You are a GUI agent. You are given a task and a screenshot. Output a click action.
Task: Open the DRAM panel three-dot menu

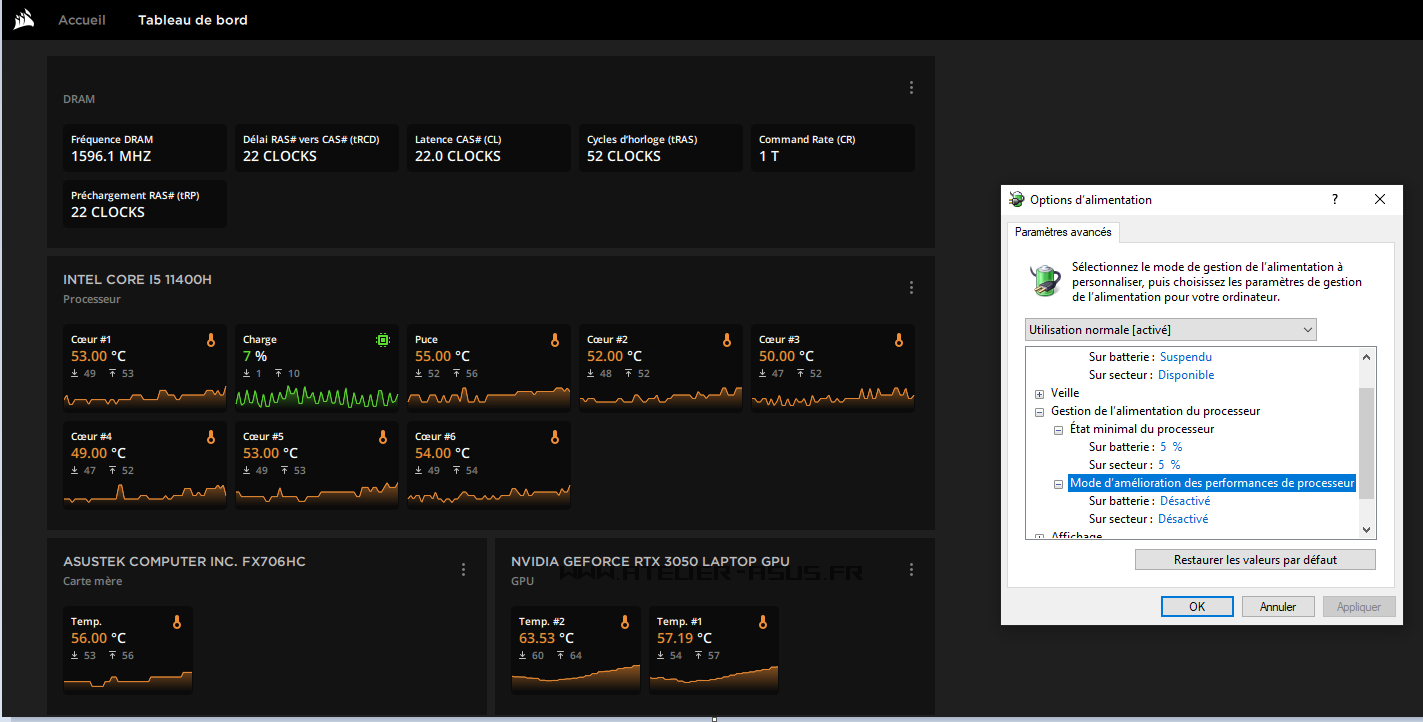point(911,88)
